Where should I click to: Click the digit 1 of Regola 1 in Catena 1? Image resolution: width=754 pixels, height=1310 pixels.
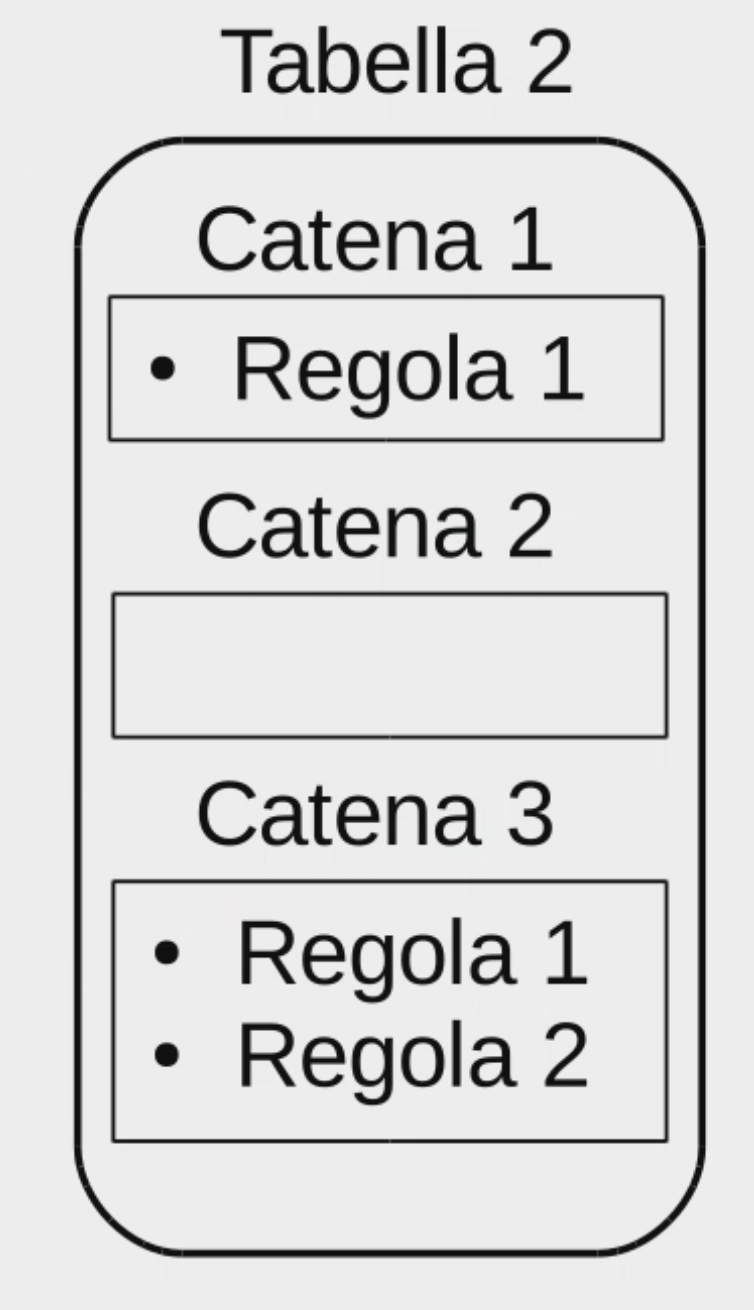[562, 369]
